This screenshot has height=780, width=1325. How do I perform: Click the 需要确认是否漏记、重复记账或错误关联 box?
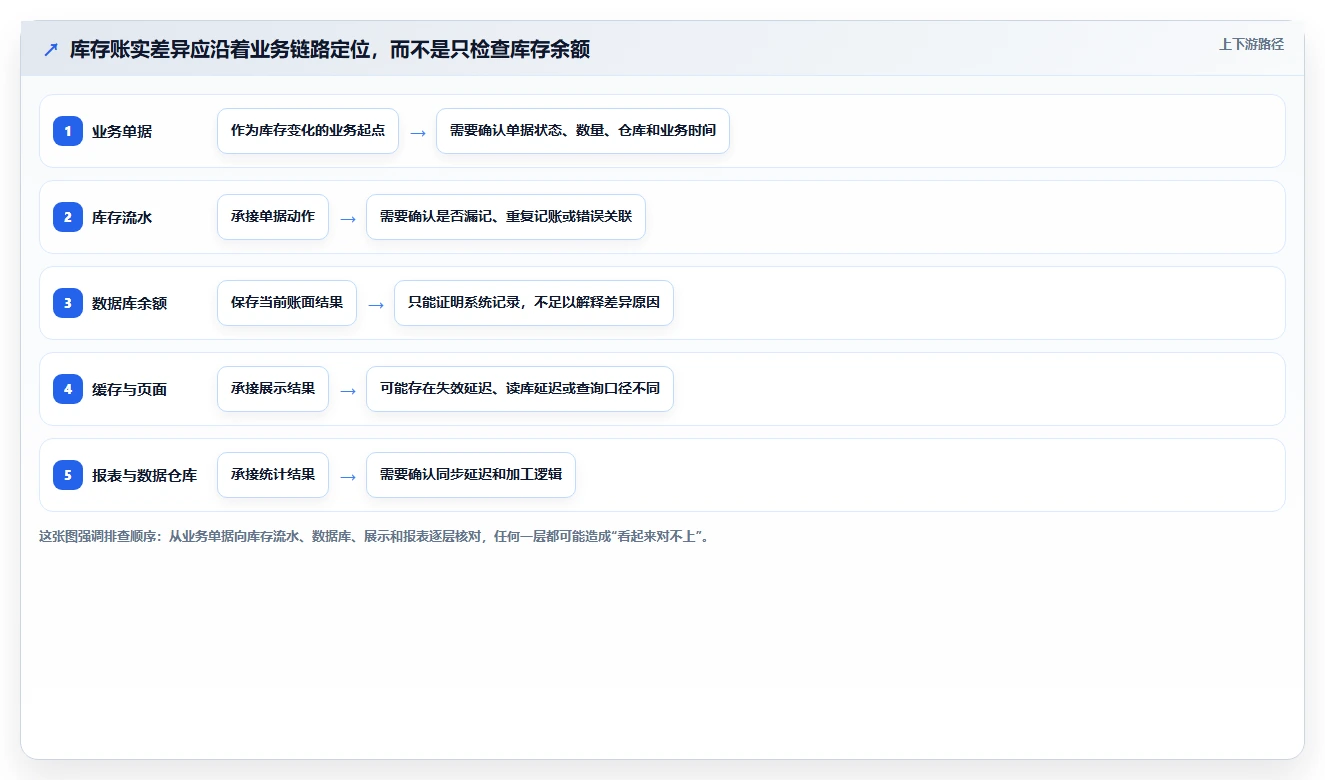click(x=506, y=217)
